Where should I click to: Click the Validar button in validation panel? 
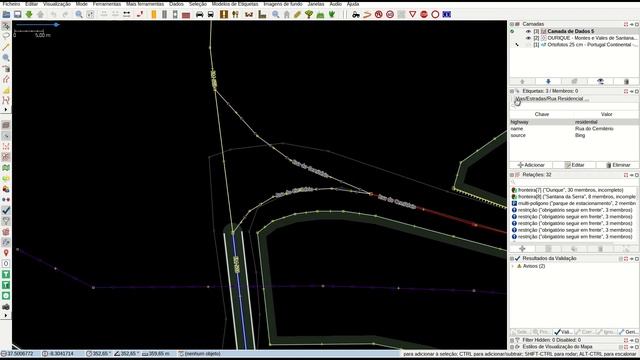(x=563, y=332)
